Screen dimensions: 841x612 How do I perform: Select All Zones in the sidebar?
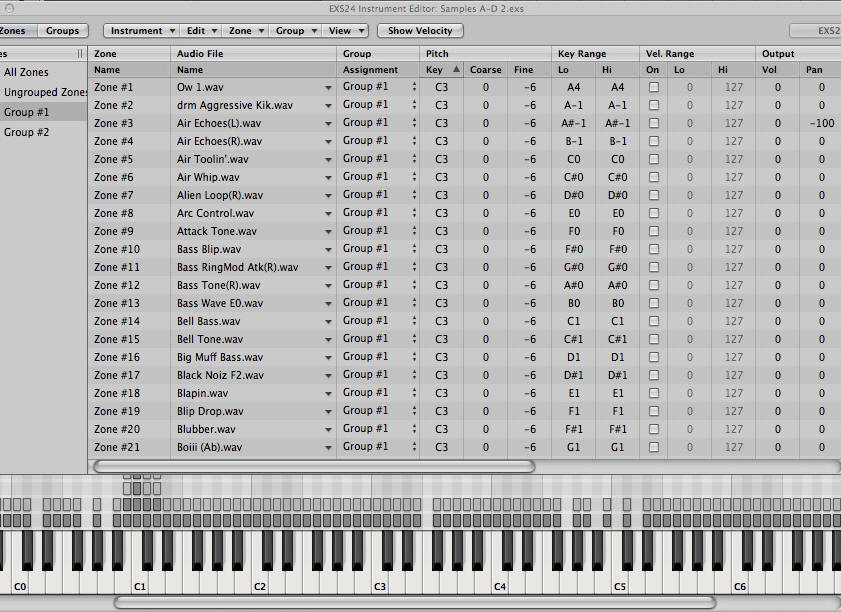26,72
